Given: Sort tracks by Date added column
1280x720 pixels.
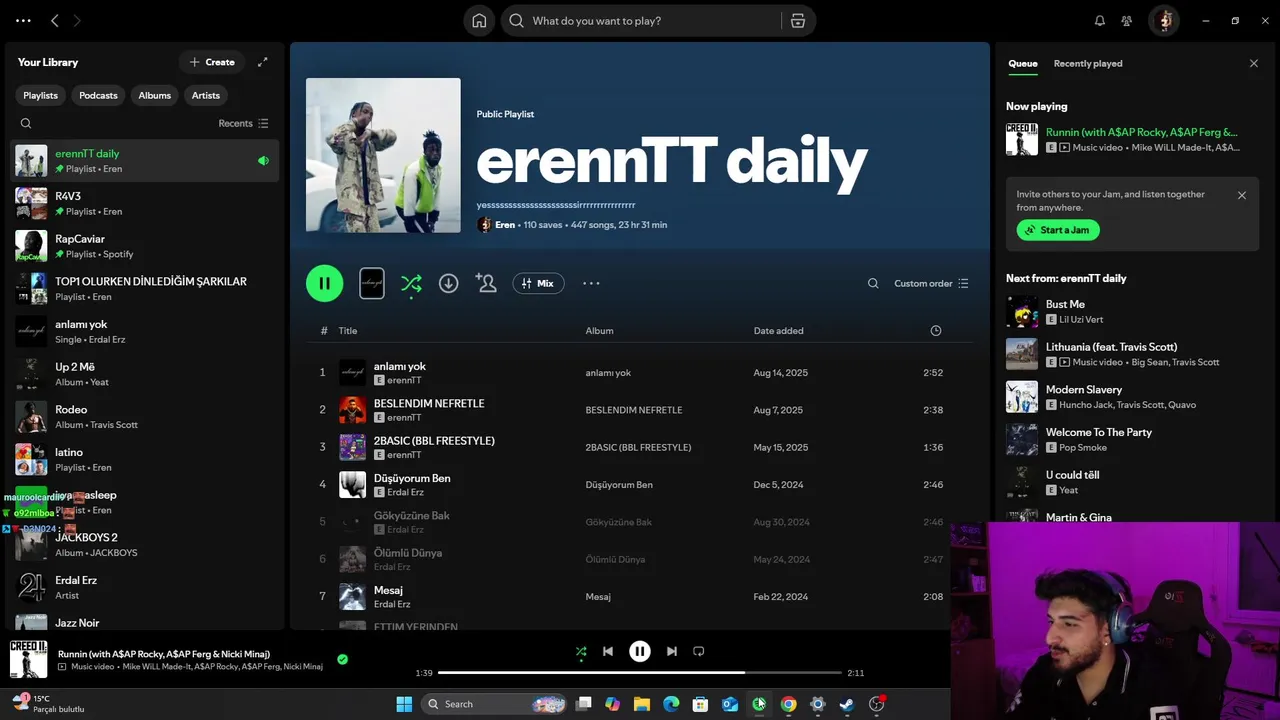Looking at the screenshot, I should tap(778, 331).
